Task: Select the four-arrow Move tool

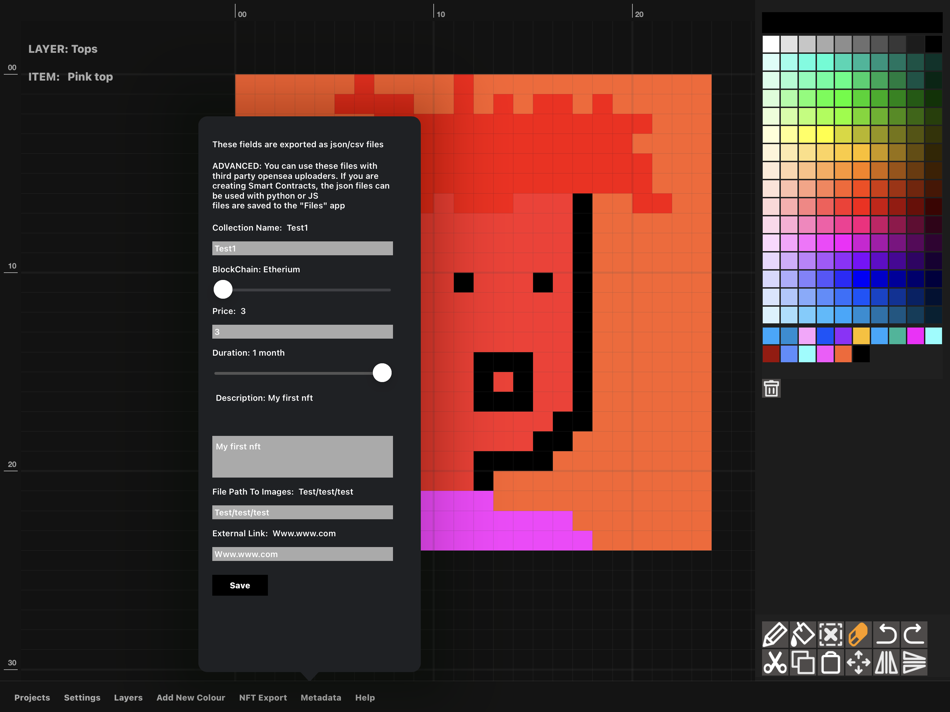Action: pyautogui.click(x=858, y=662)
